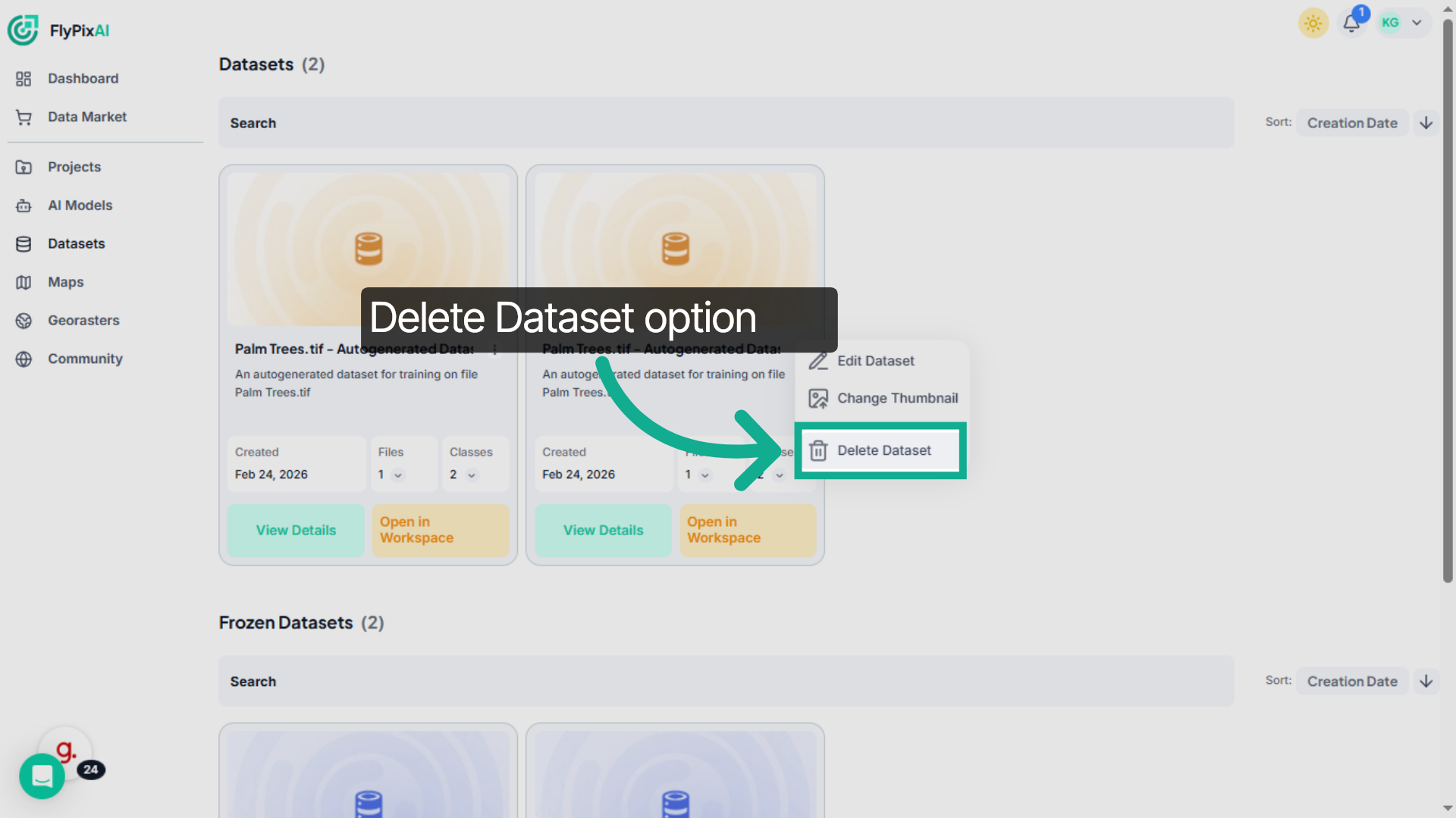This screenshot has width=1456, height=818.
Task: Click the Delete Dataset trash icon
Action: (x=818, y=451)
